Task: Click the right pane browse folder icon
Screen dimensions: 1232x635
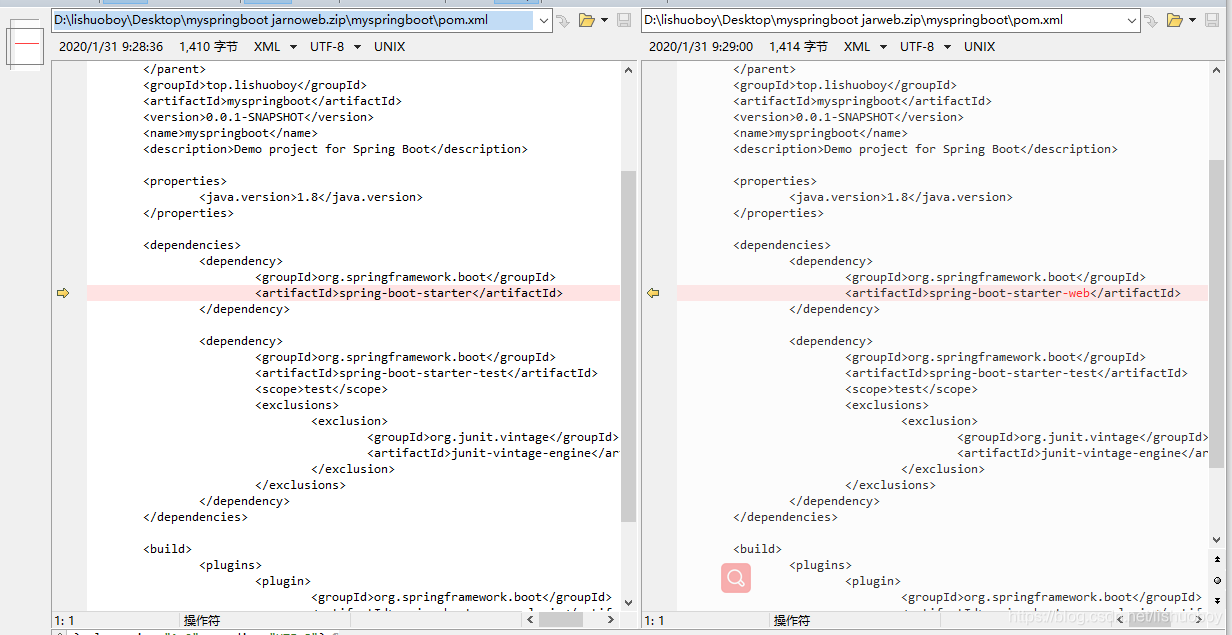Action: coord(1175,20)
